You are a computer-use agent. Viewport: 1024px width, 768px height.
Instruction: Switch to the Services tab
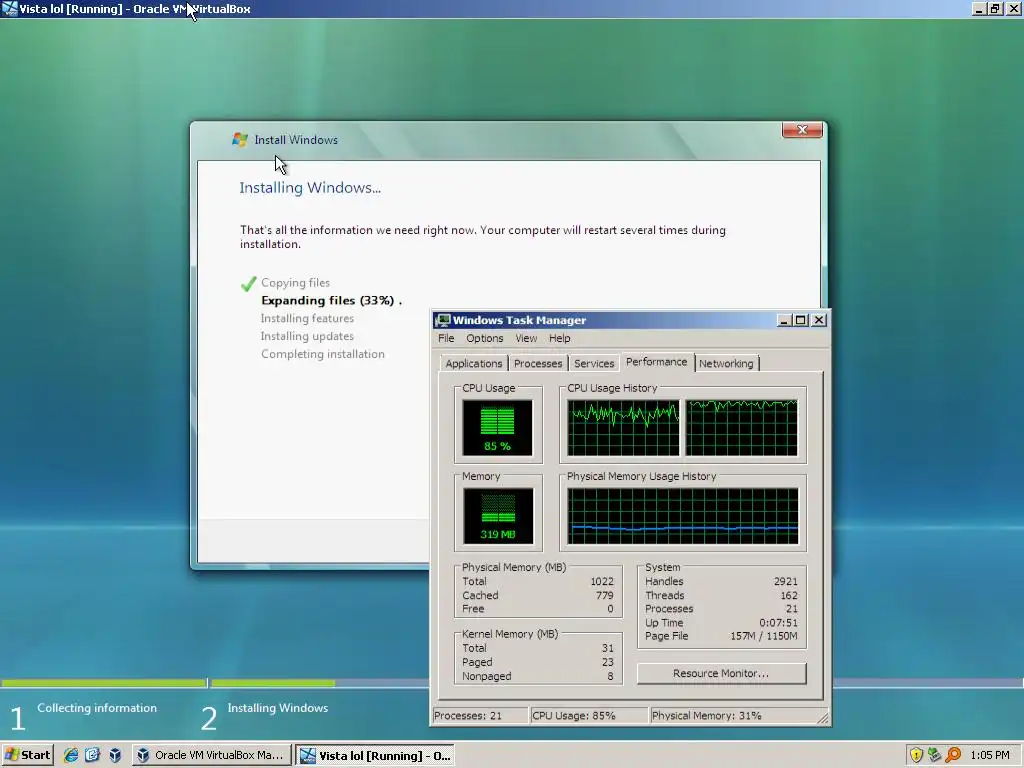point(594,364)
